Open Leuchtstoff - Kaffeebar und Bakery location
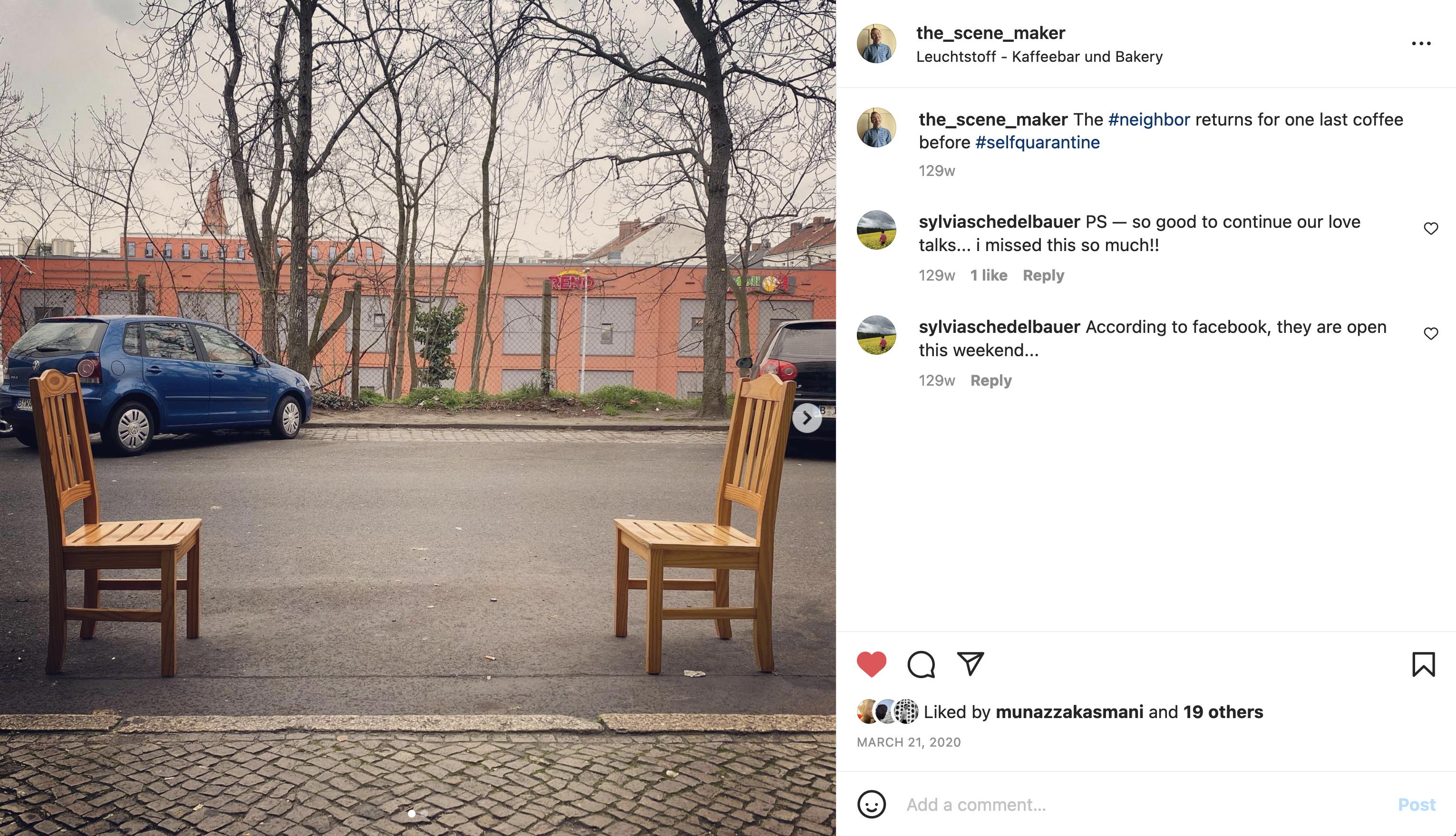Screen dimensions: 1456x836 point(1039,57)
